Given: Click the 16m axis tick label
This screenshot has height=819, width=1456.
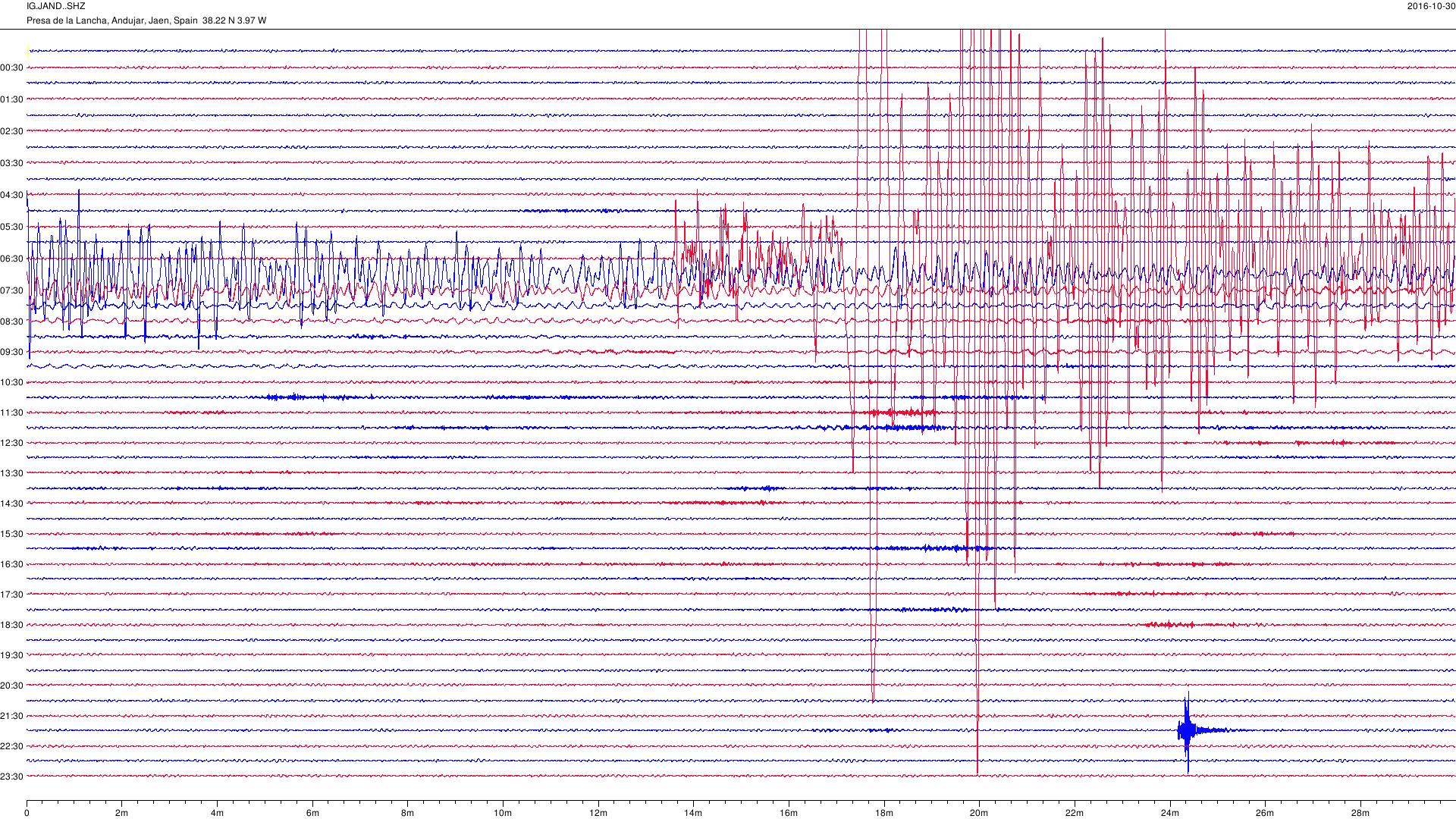Looking at the screenshot, I should tap(789, 814).
